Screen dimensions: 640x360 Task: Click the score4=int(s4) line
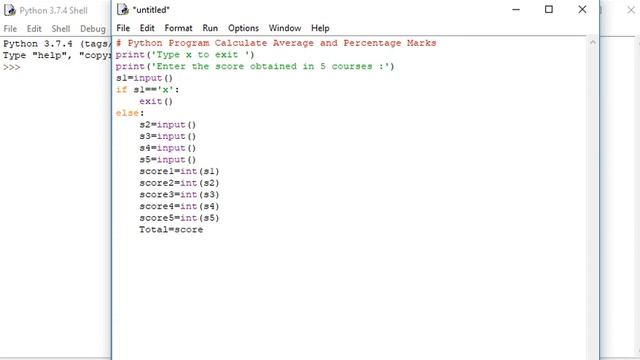pos(179,206)
